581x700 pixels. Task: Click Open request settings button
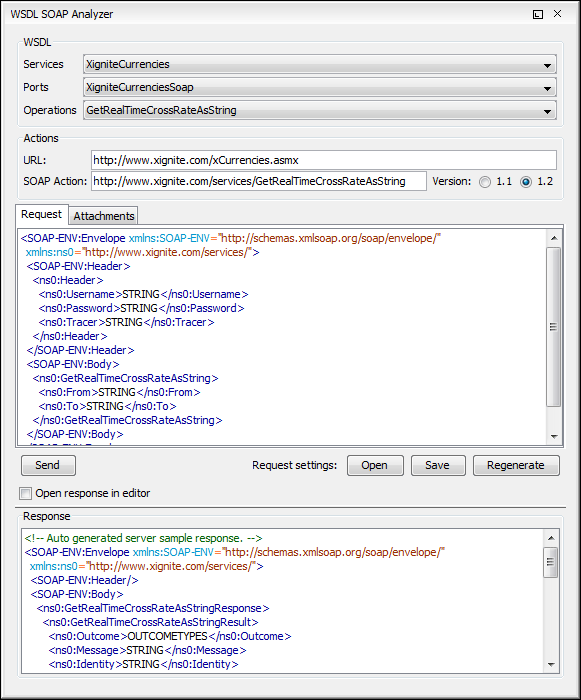pos(375,466)
